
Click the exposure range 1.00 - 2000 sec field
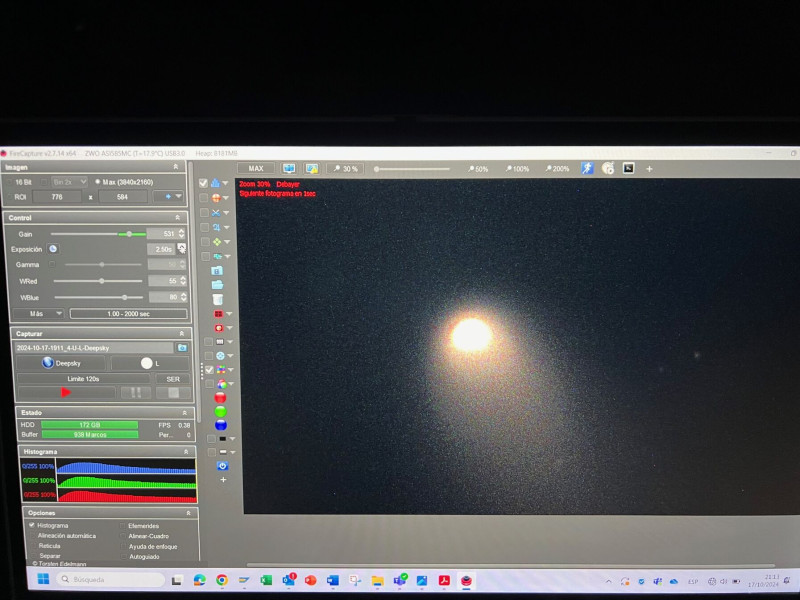(129, 314)
